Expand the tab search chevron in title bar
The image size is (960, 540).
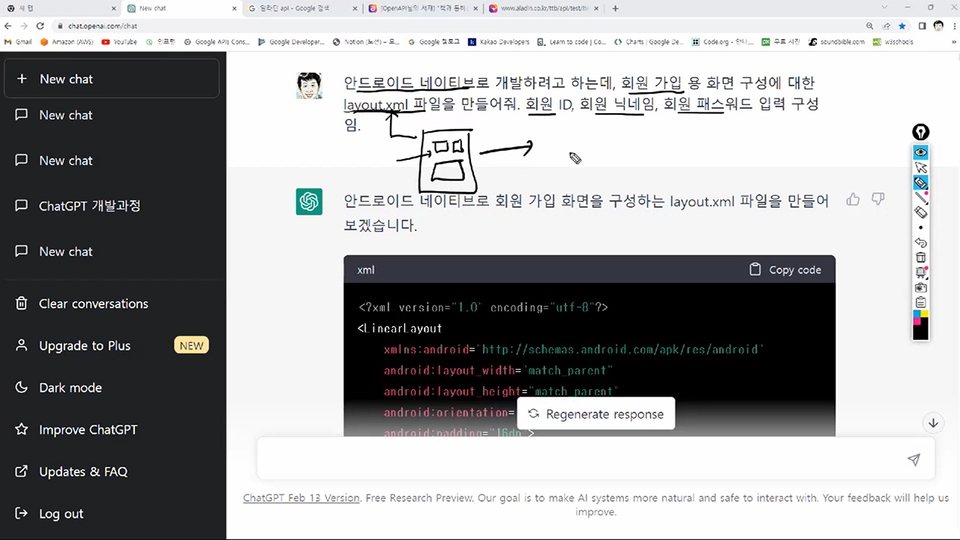click(x=884, y=7)
